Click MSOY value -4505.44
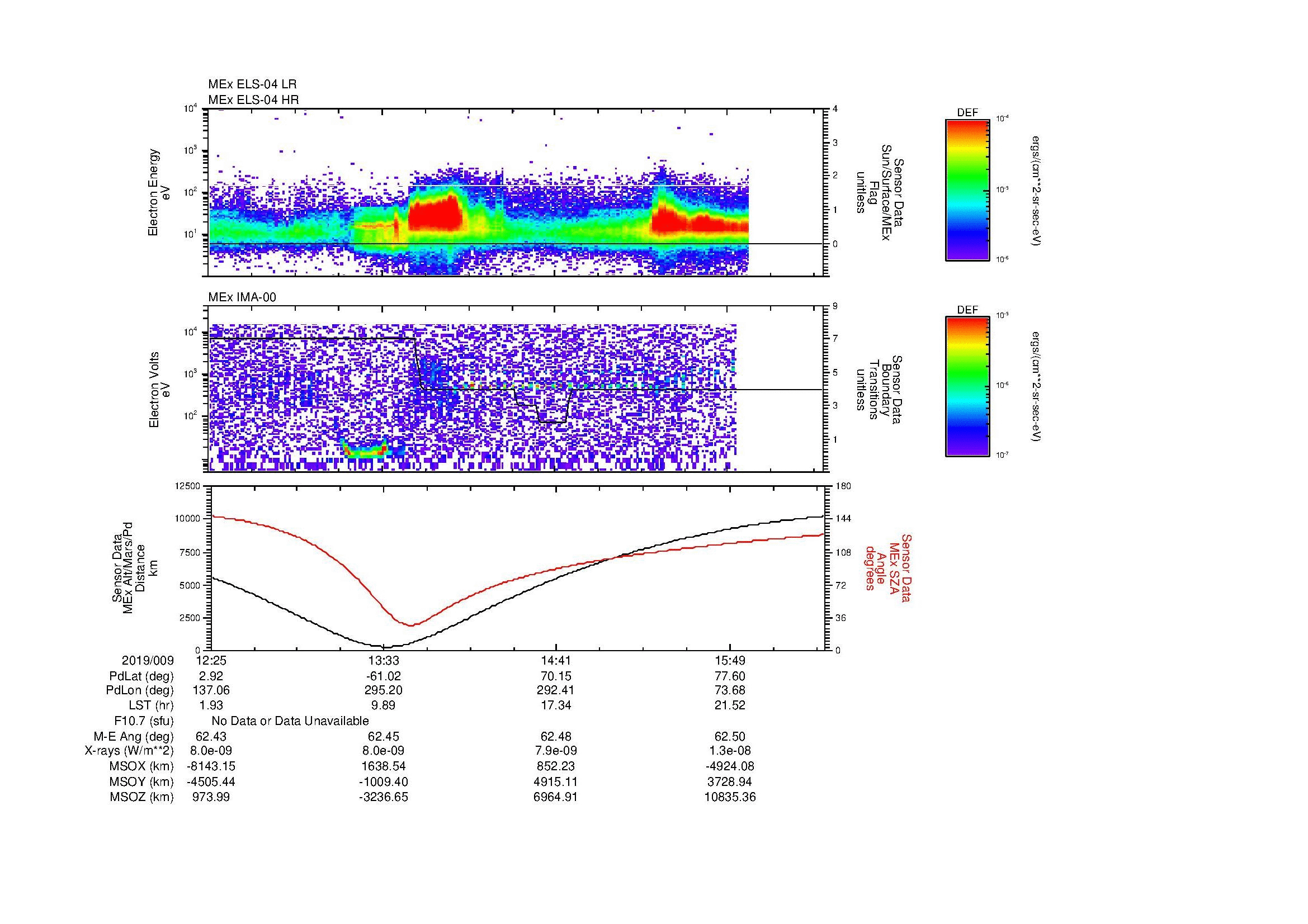Image resolution: width=1308 pixels, height=924 pixels. (x=210, y=781)
